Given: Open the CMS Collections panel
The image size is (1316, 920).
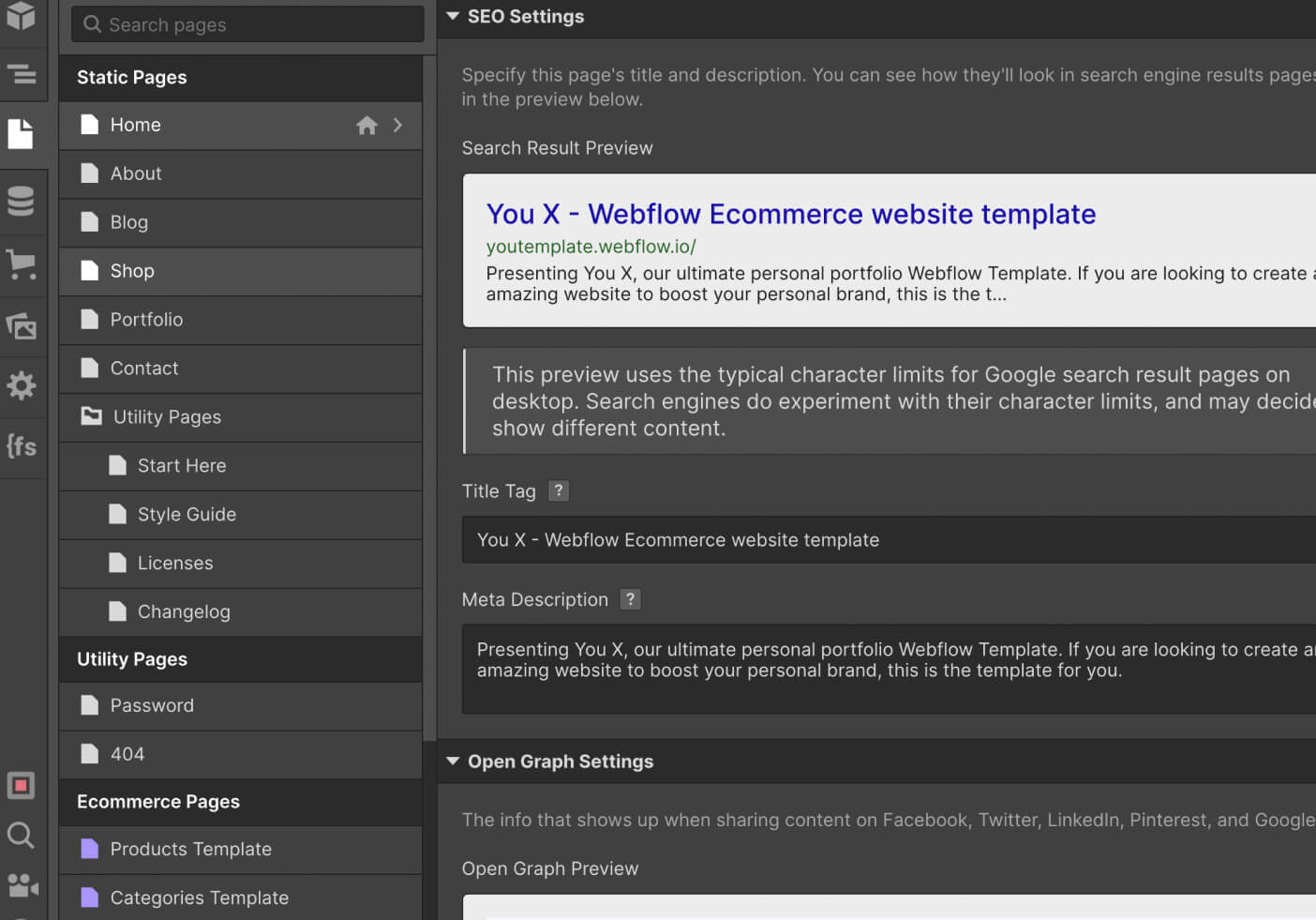Looking at the screenshot, I should click(22, 201).
